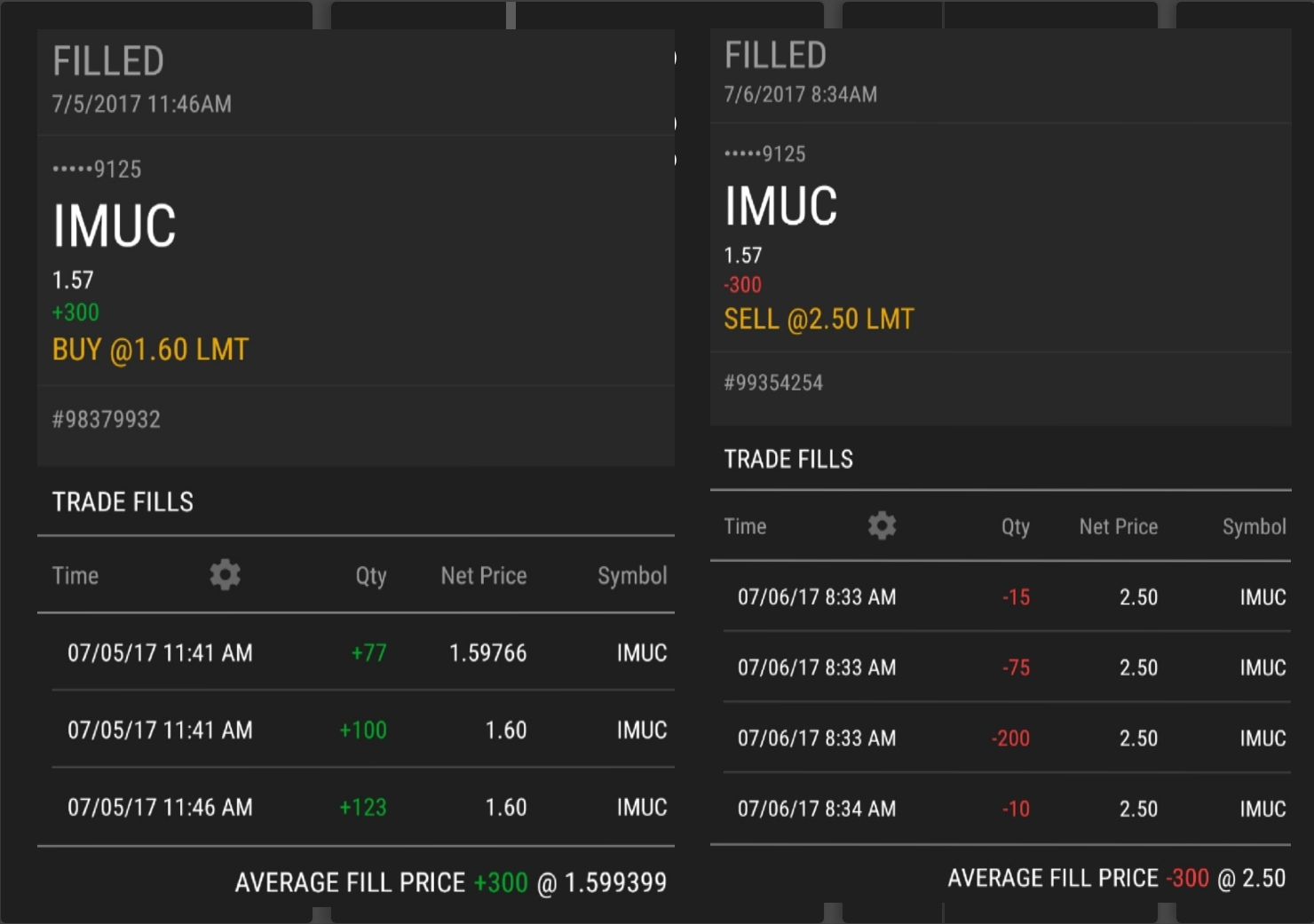This screenshot has width=1314, height=924.
Task: Open settings gear in the right Trade Fills table
Action: tap(882, 525)
